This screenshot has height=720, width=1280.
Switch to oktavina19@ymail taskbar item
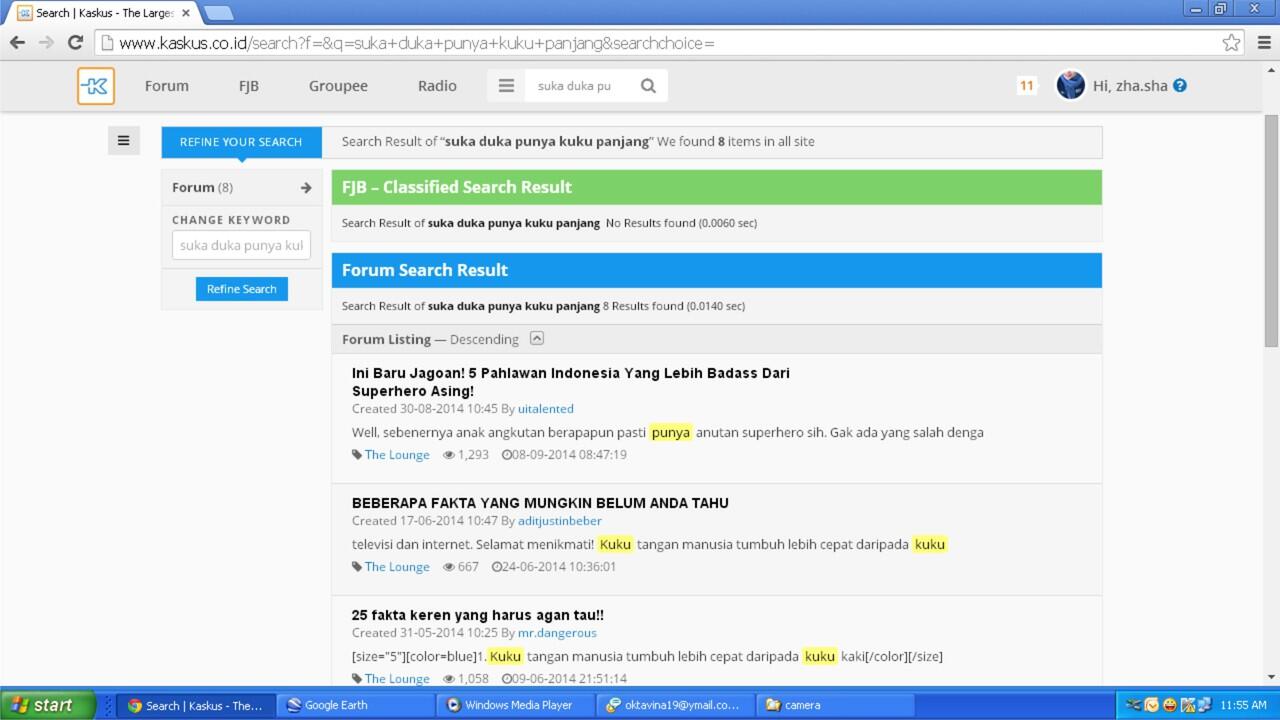coord(676,705)
